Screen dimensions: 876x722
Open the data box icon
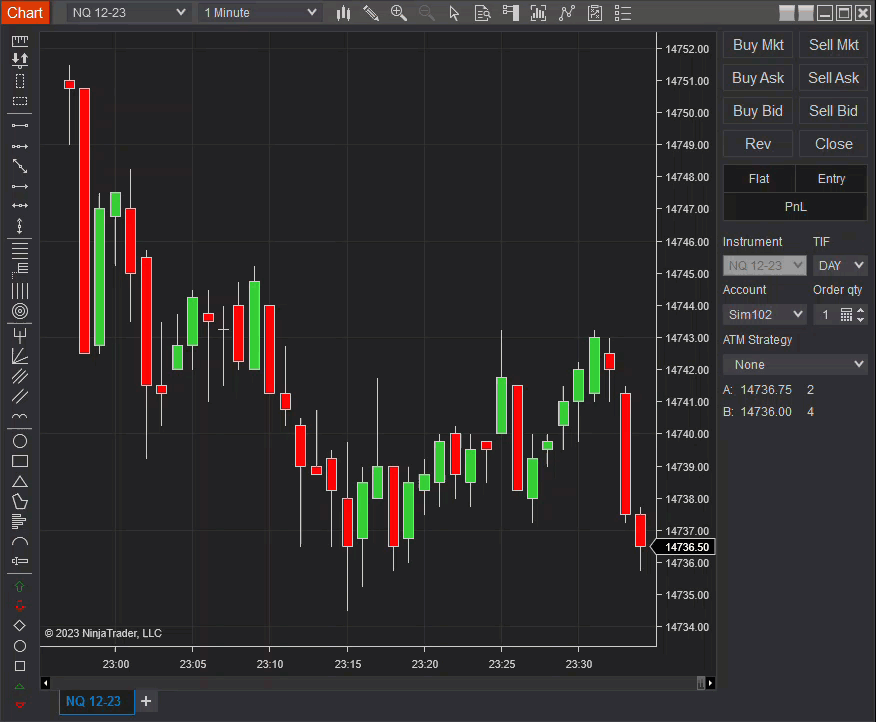point(482,13)
